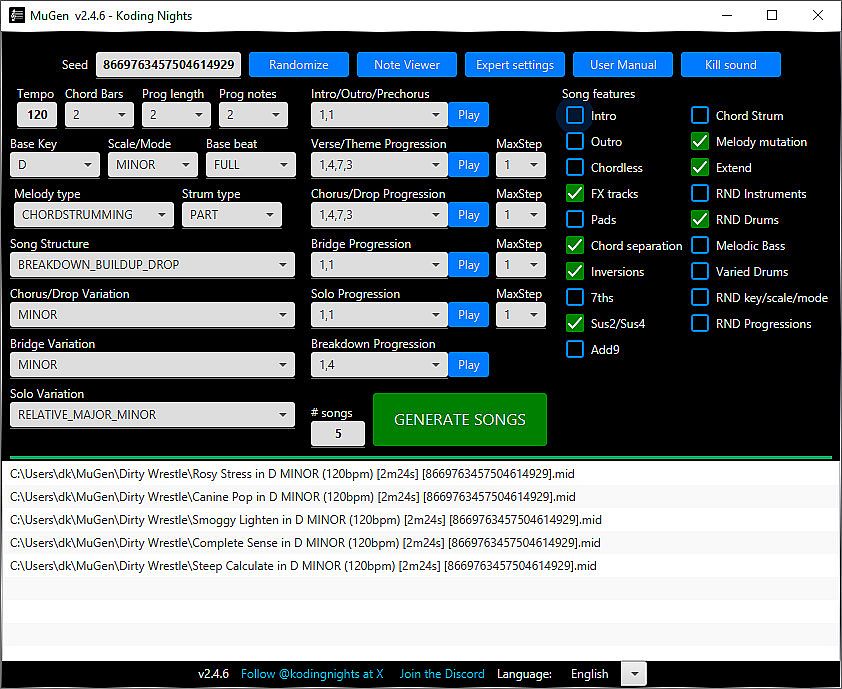Click the Randomize seed button
The image size is (842, 689).
click(299, 65)
